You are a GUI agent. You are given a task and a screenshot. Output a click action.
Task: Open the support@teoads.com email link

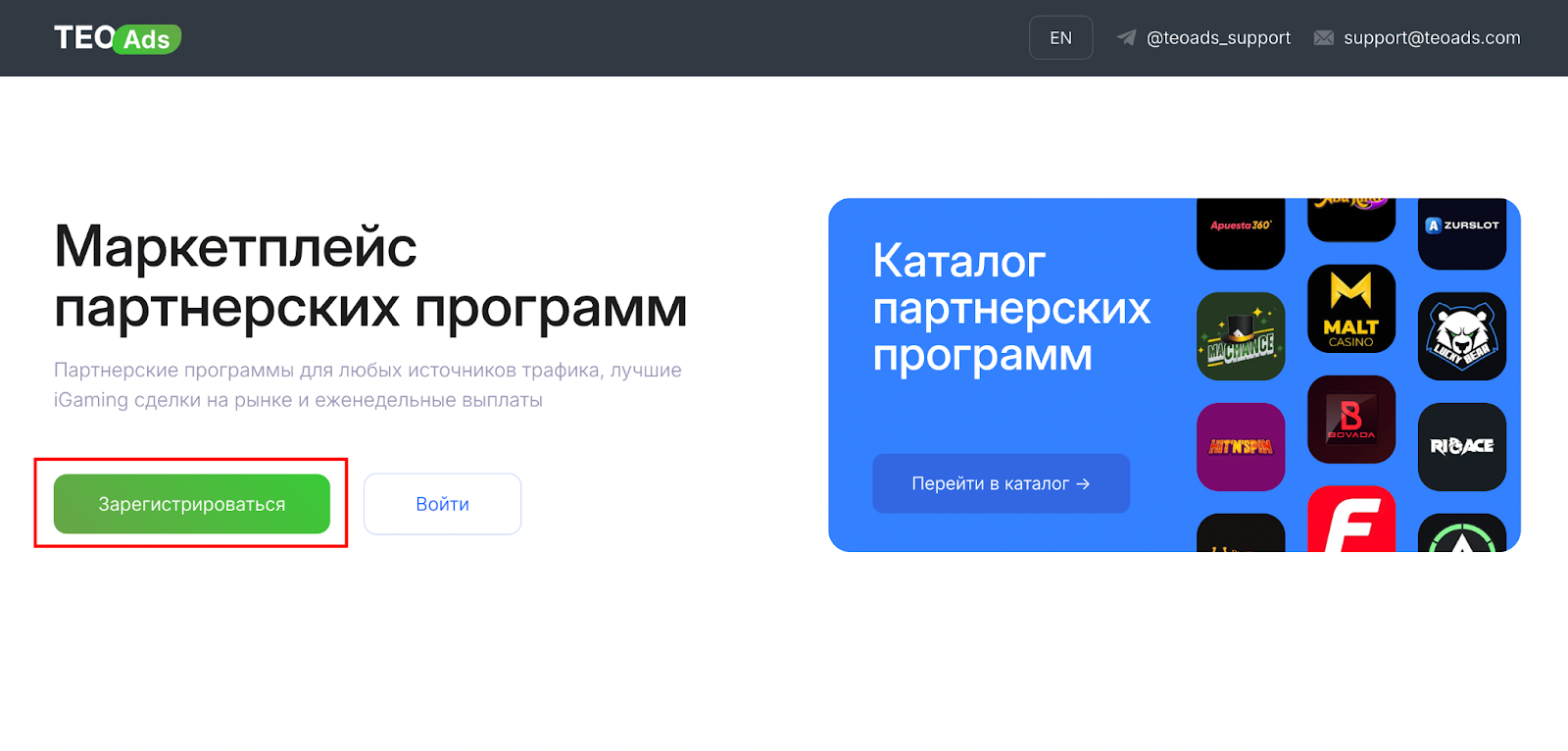click(1432, 38)
